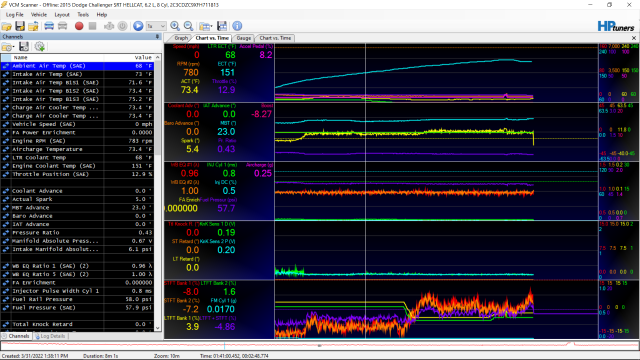
Task: Zoom in on the chart with magnifier plus
Action: (175, 26)
